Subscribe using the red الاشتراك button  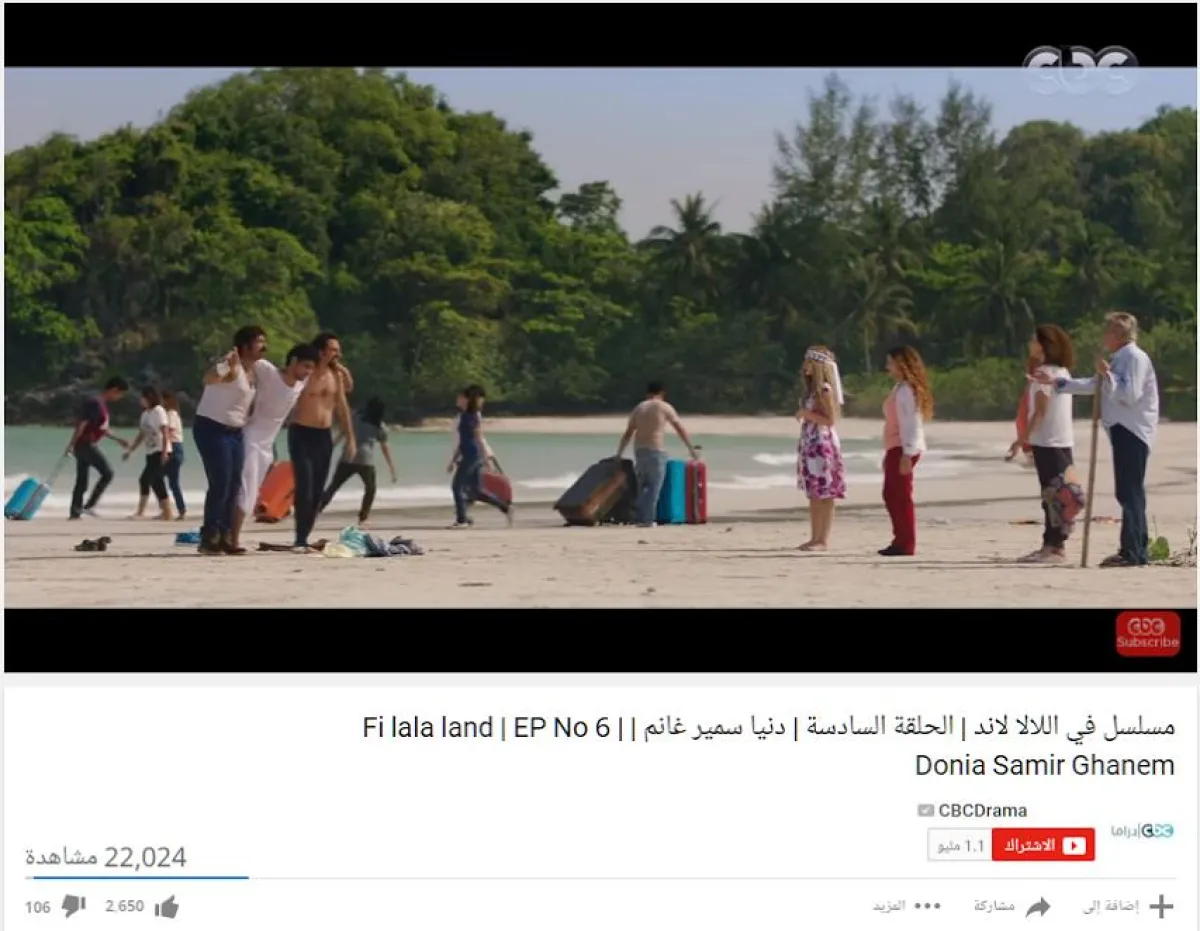click(x=1043, y=845)
